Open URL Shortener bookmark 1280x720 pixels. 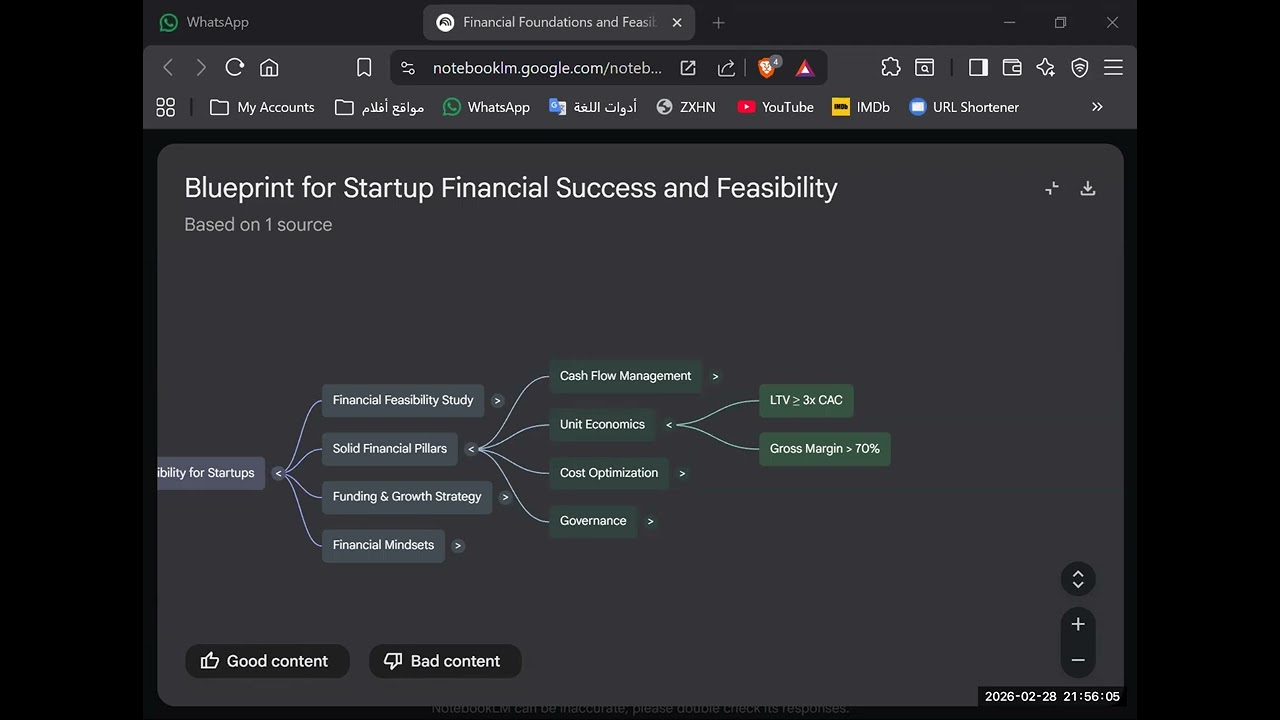tap(964, 107)
